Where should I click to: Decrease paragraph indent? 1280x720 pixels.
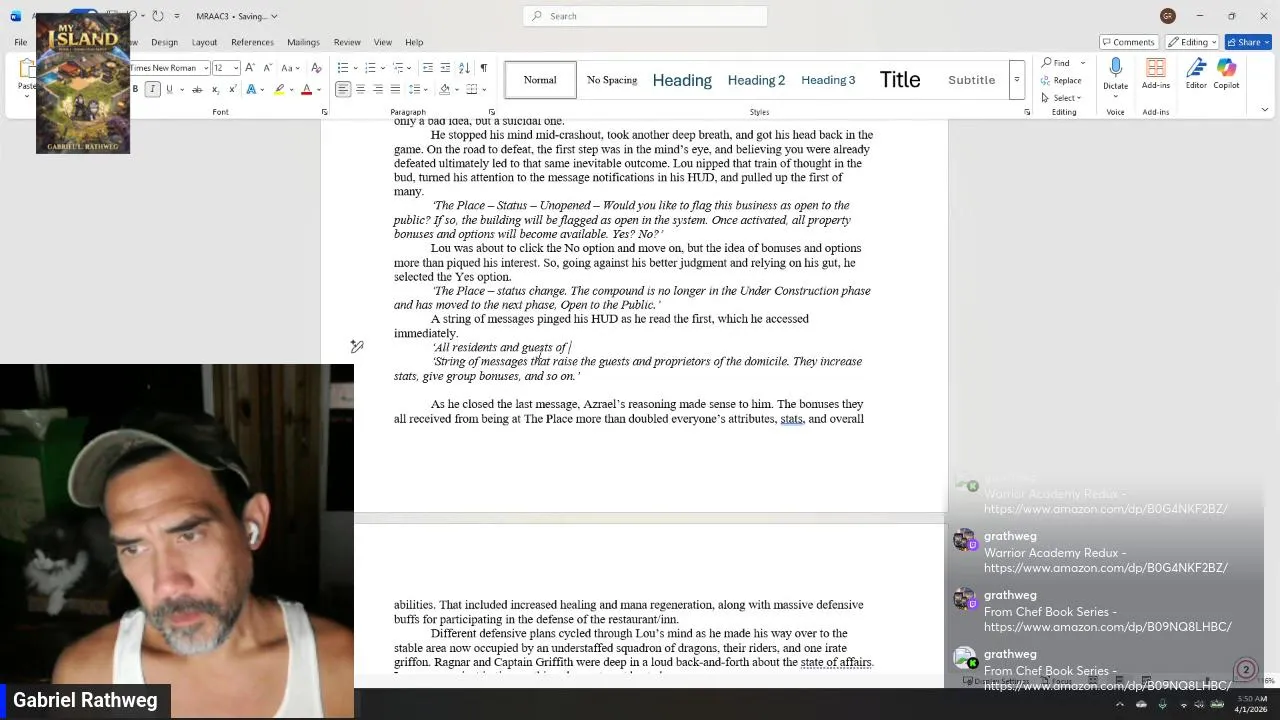(428, 68)
